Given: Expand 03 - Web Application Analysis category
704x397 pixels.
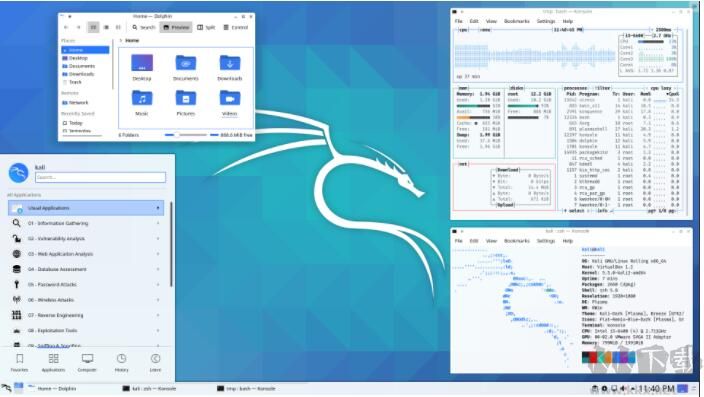Looking at the screenshot, I should (86, 254).
